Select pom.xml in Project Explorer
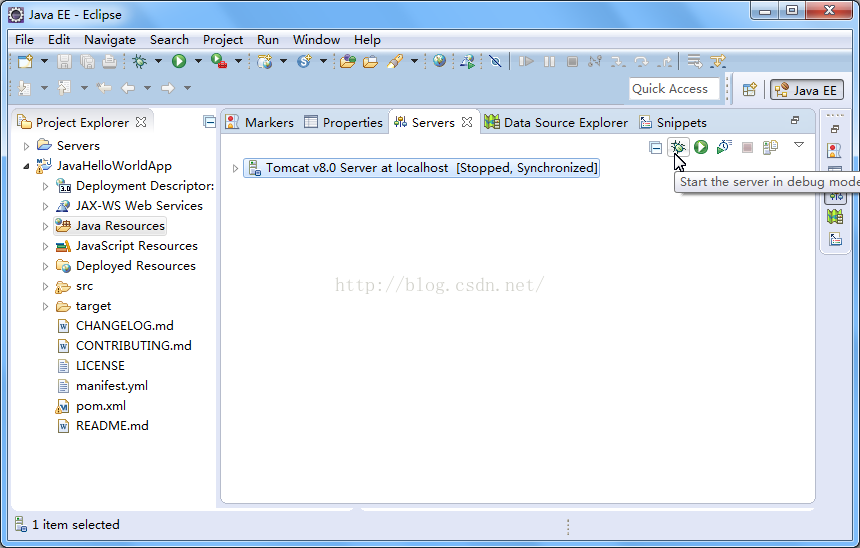Image resolution: width=860 pixels, height=548 pixels. tap(91, 406)
